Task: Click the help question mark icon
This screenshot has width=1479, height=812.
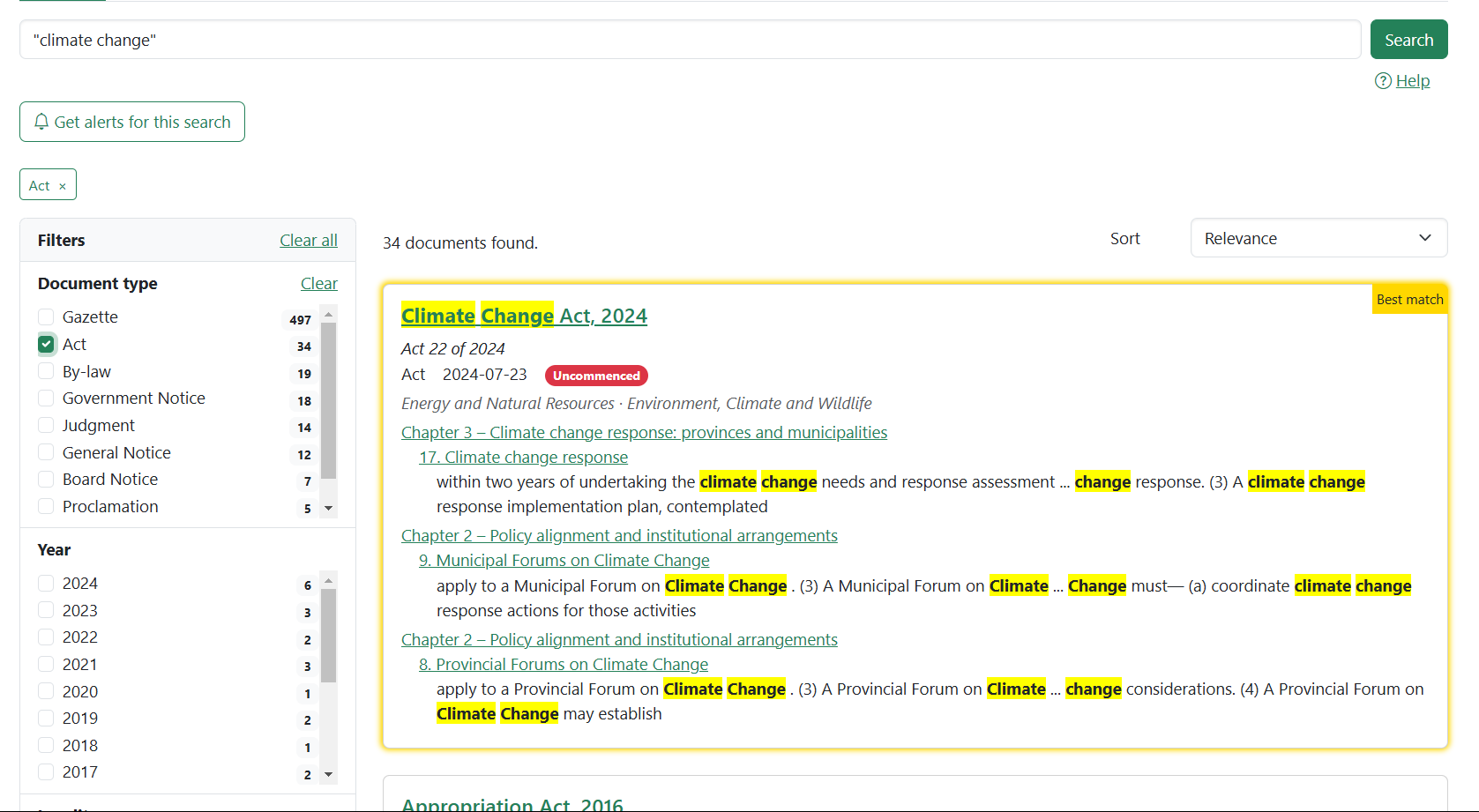Action: click(1383, 81)
